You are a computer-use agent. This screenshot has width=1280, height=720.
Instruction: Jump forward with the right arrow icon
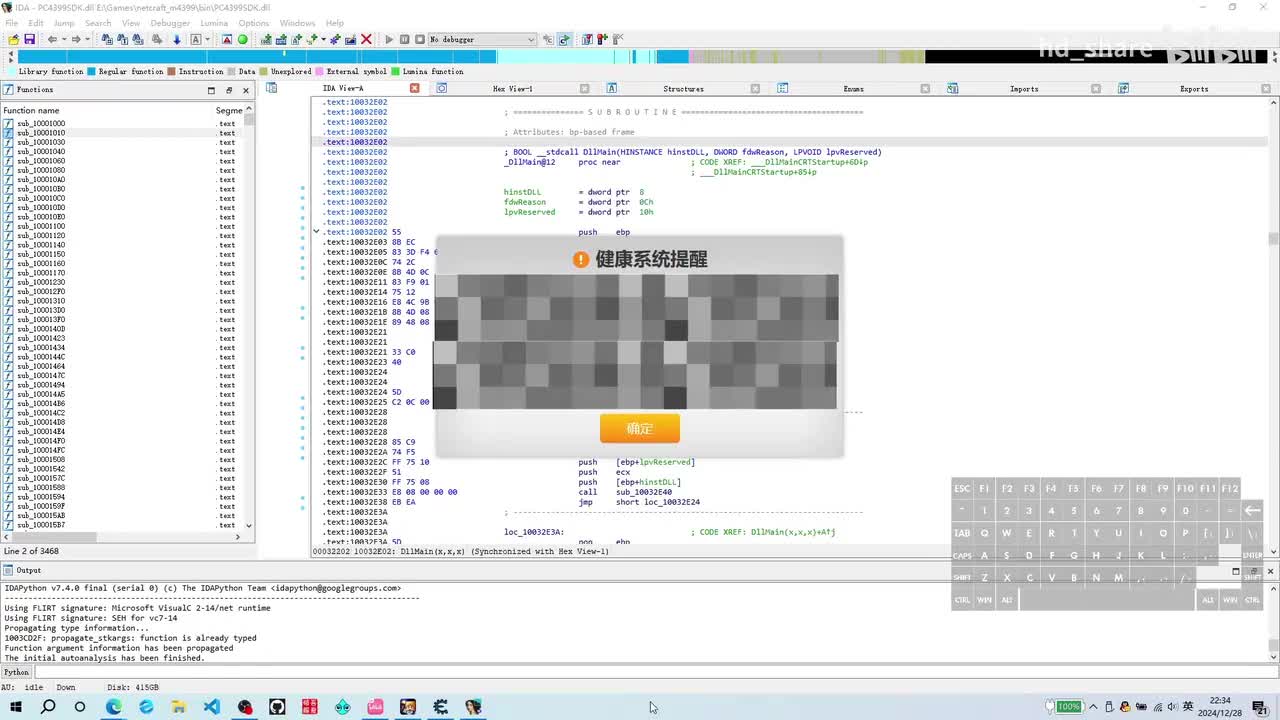75,39
